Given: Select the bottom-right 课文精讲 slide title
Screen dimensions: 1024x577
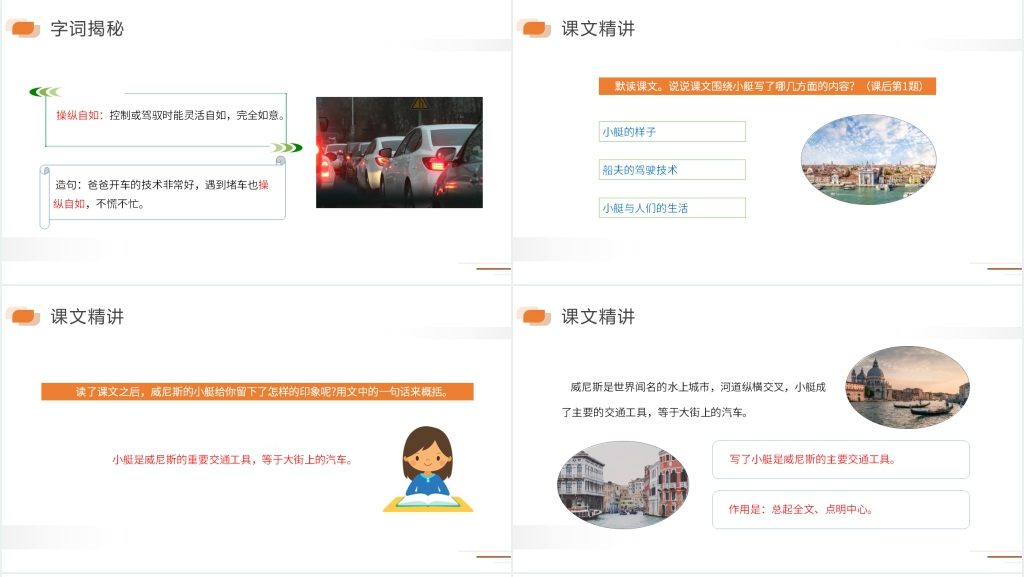Looking at the screenshot, I should click(598, 317).
